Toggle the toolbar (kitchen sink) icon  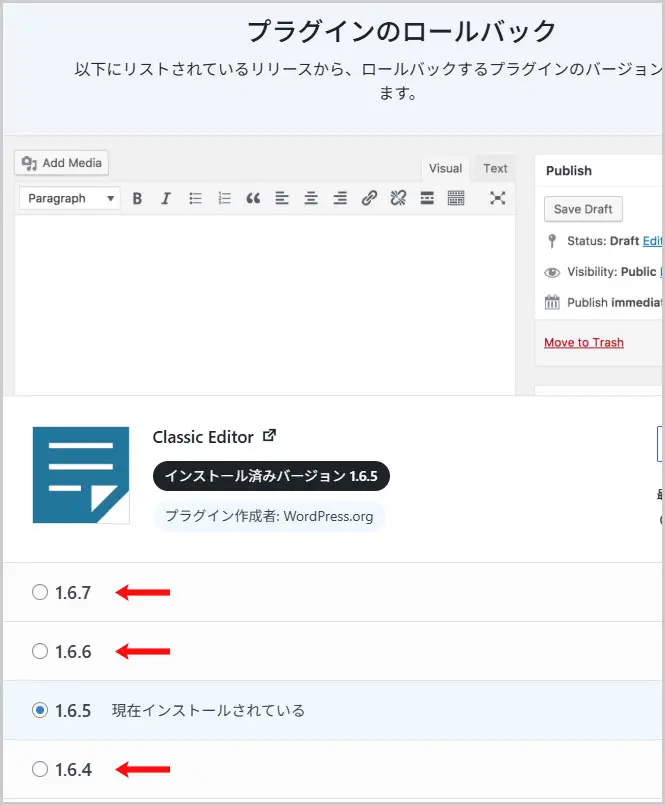(x=456, y=198)
